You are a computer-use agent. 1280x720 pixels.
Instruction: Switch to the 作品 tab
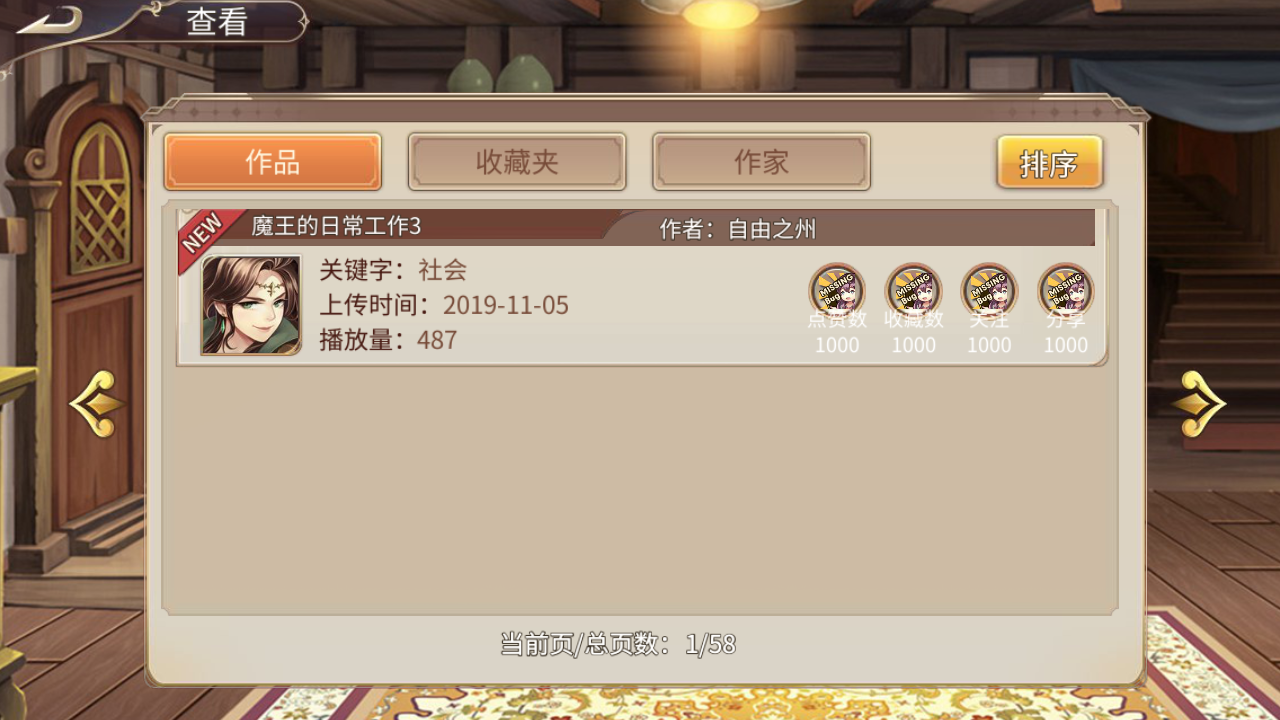click(273, 162)
